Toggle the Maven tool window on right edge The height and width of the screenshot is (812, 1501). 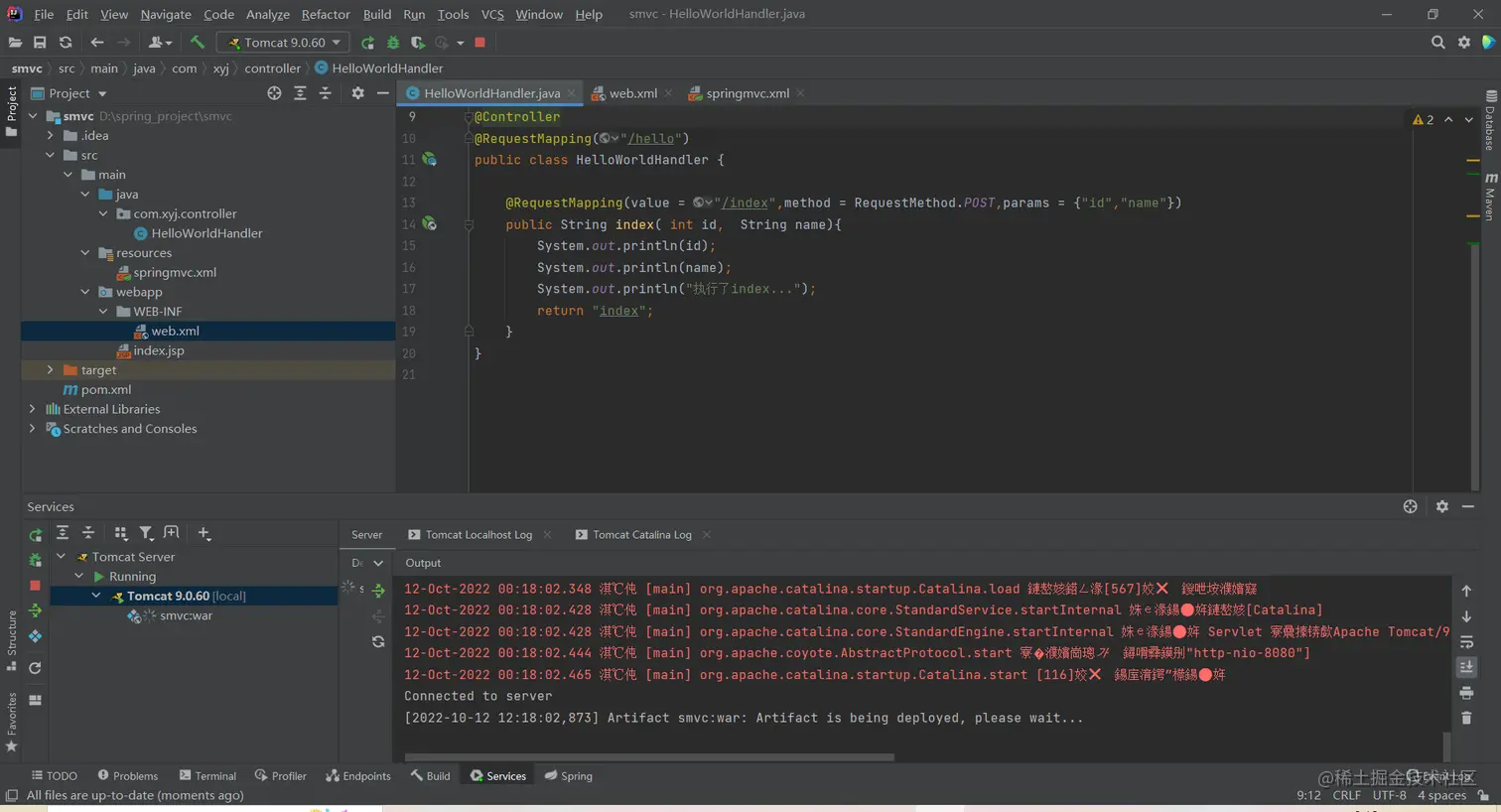coord(1490,197)
